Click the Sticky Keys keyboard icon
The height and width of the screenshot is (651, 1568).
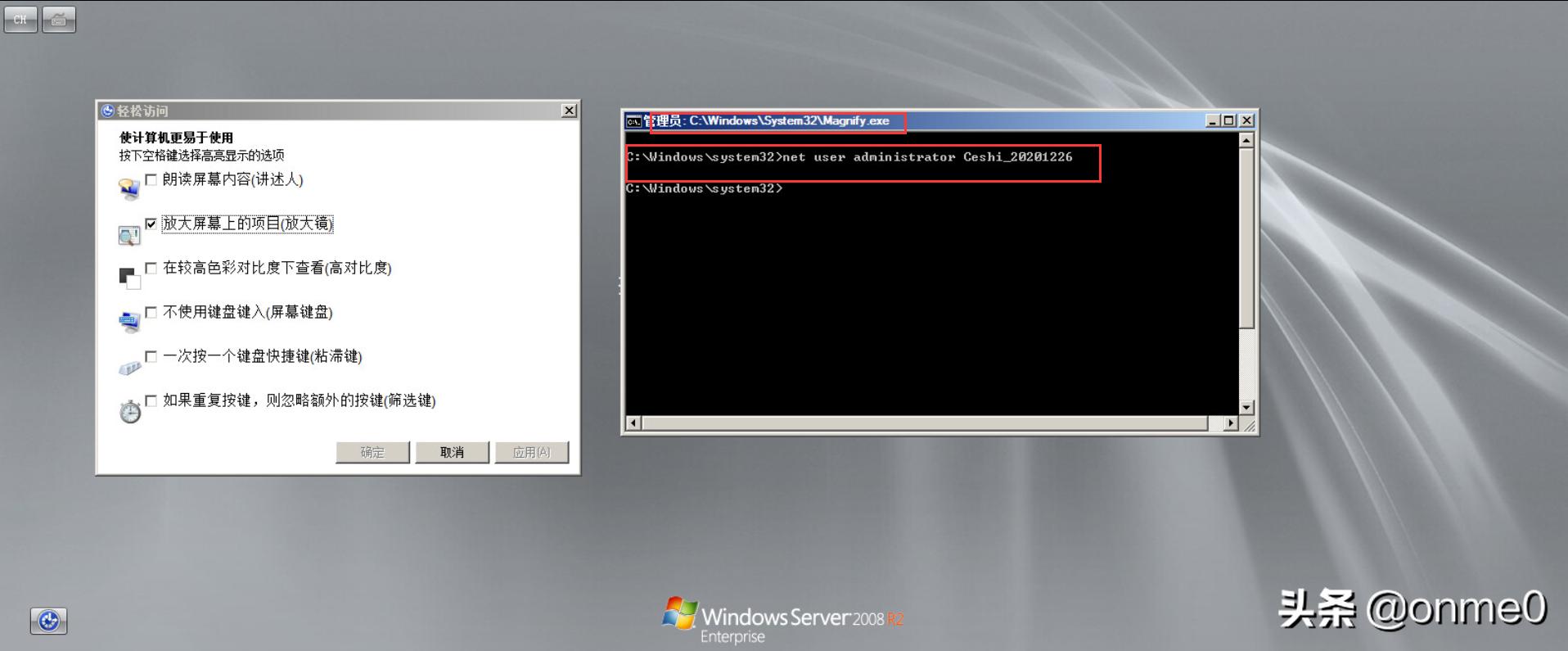(x=129, y=368)
